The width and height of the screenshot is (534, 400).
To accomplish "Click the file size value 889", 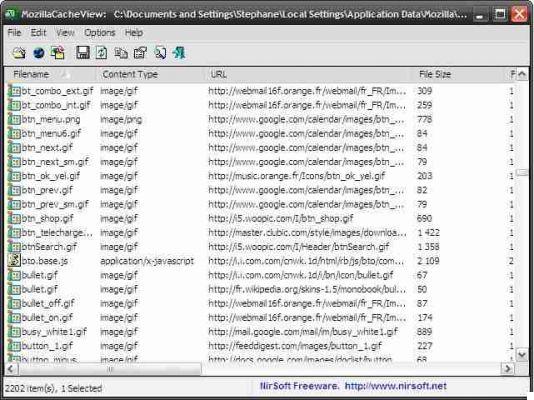I will [425, 332].
